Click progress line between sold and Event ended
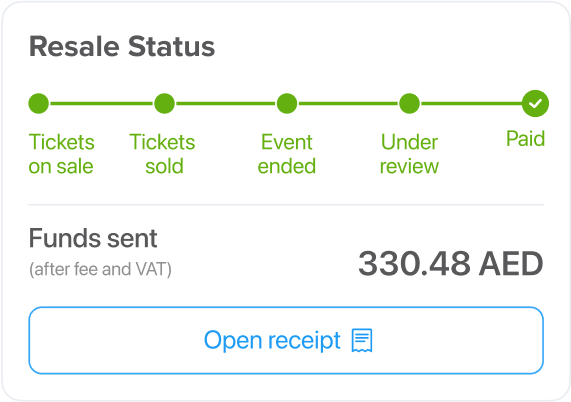The width and height of the screenshot is (571, 402). pos(226,103)
